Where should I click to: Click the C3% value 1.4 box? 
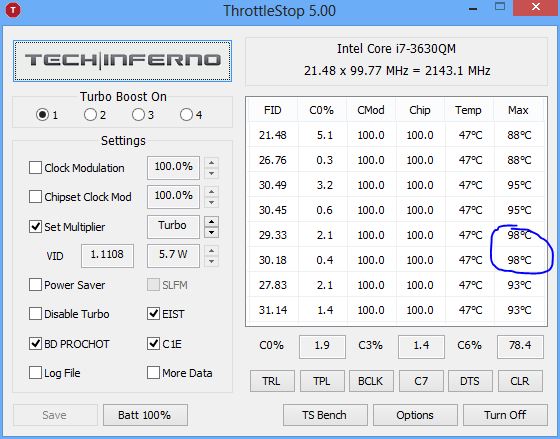(421, 346)
